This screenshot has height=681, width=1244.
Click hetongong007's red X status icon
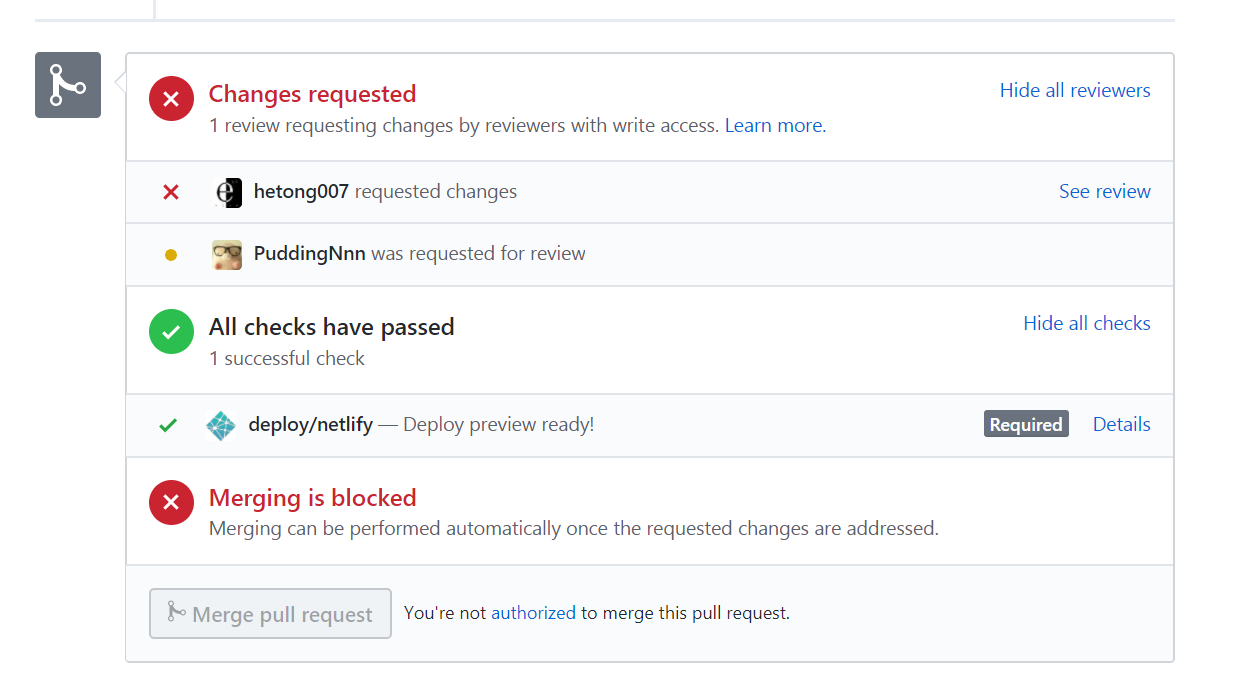pos(171,192)
